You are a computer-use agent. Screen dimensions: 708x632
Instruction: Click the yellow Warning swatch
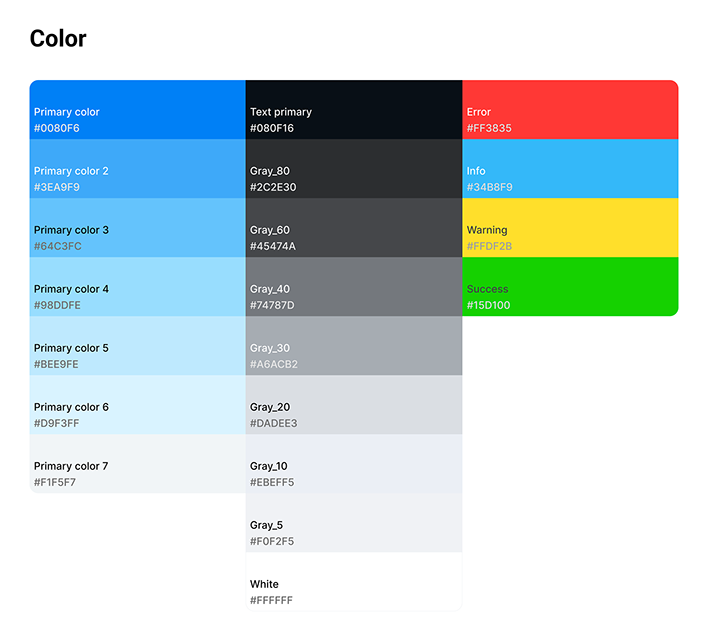[x=570, y=228]
